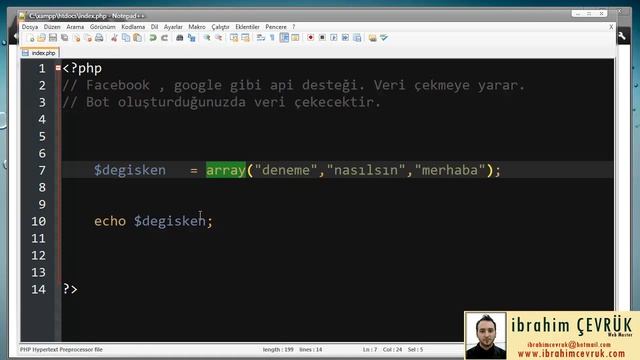640x360 pixels.
Task: Click "Sel : 5" in the status bar
Action: click(416, 349)
